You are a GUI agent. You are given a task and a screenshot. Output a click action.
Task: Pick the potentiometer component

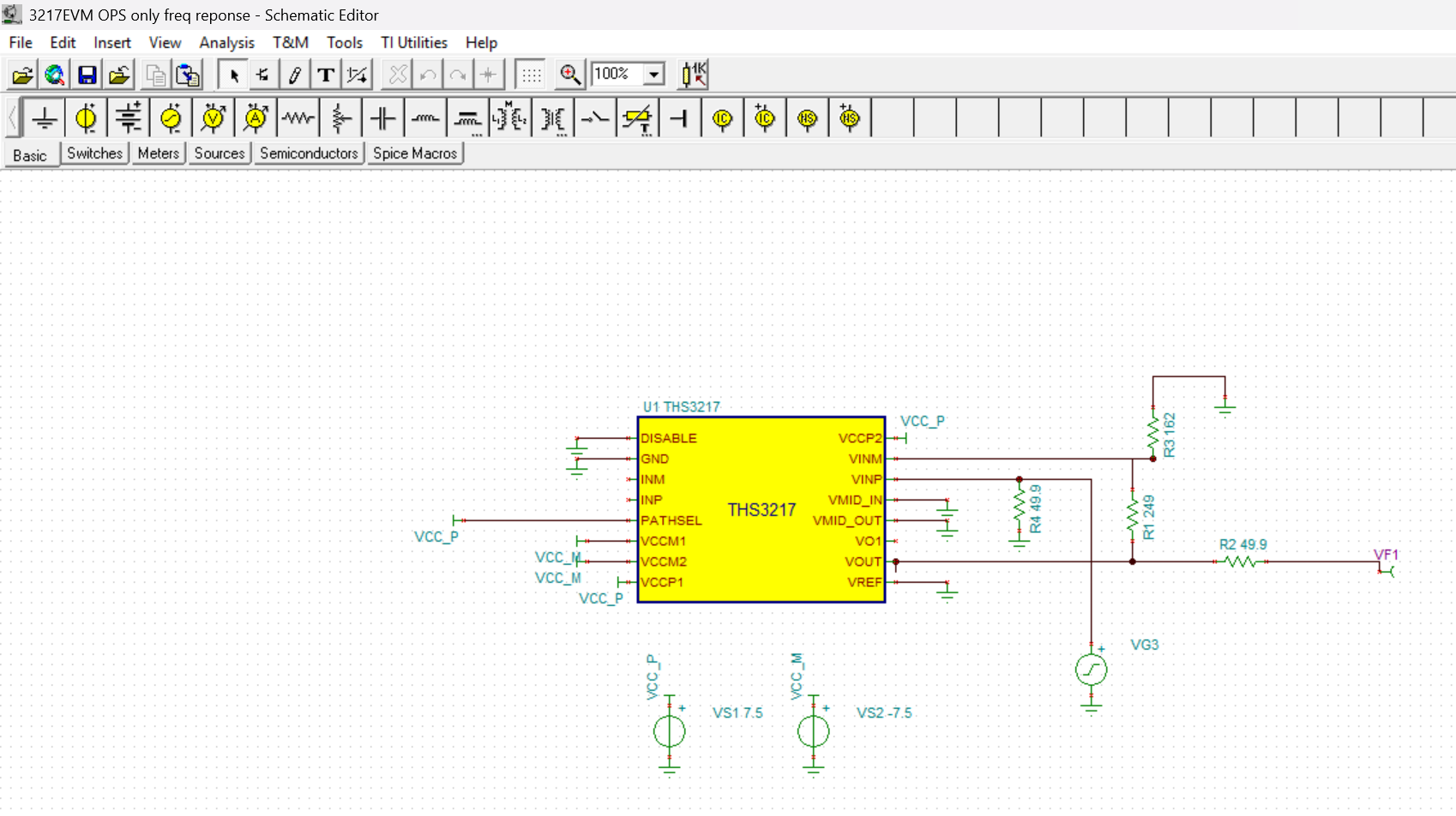(341, 118)
